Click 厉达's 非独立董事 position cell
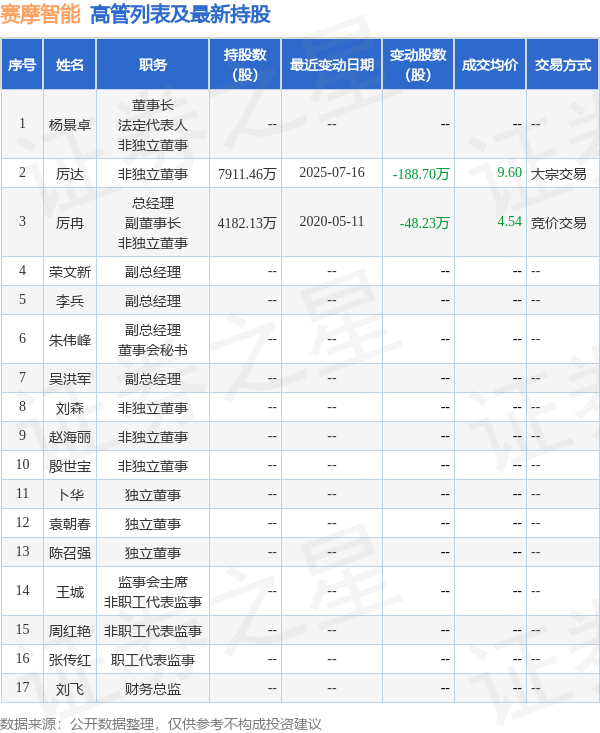Image resolution: width=600 pixels, height=733 pixels. (x=152, y=174)
